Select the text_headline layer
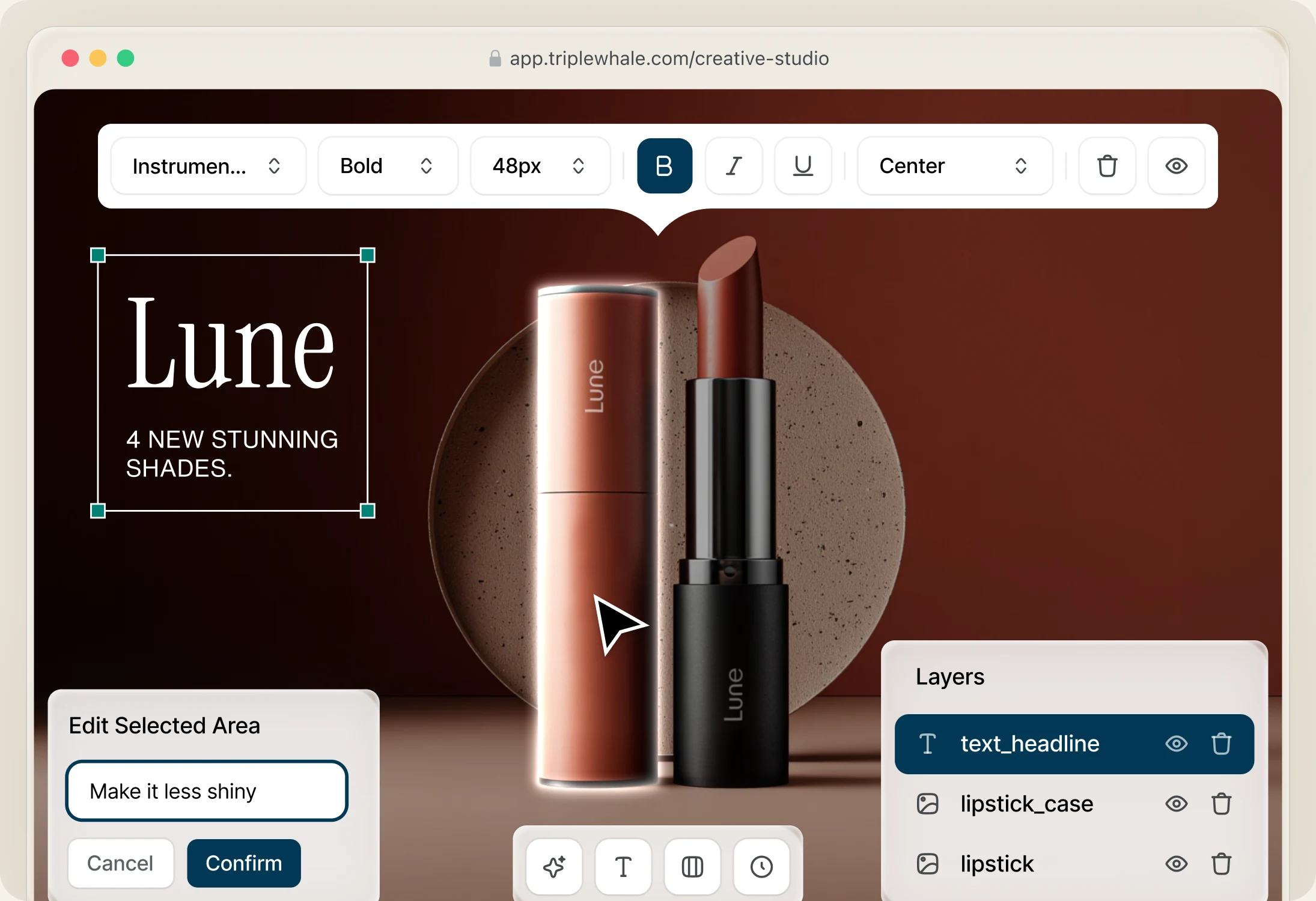The height and width of the screenshot is (901, 1316). click(x=1074, y=744)
